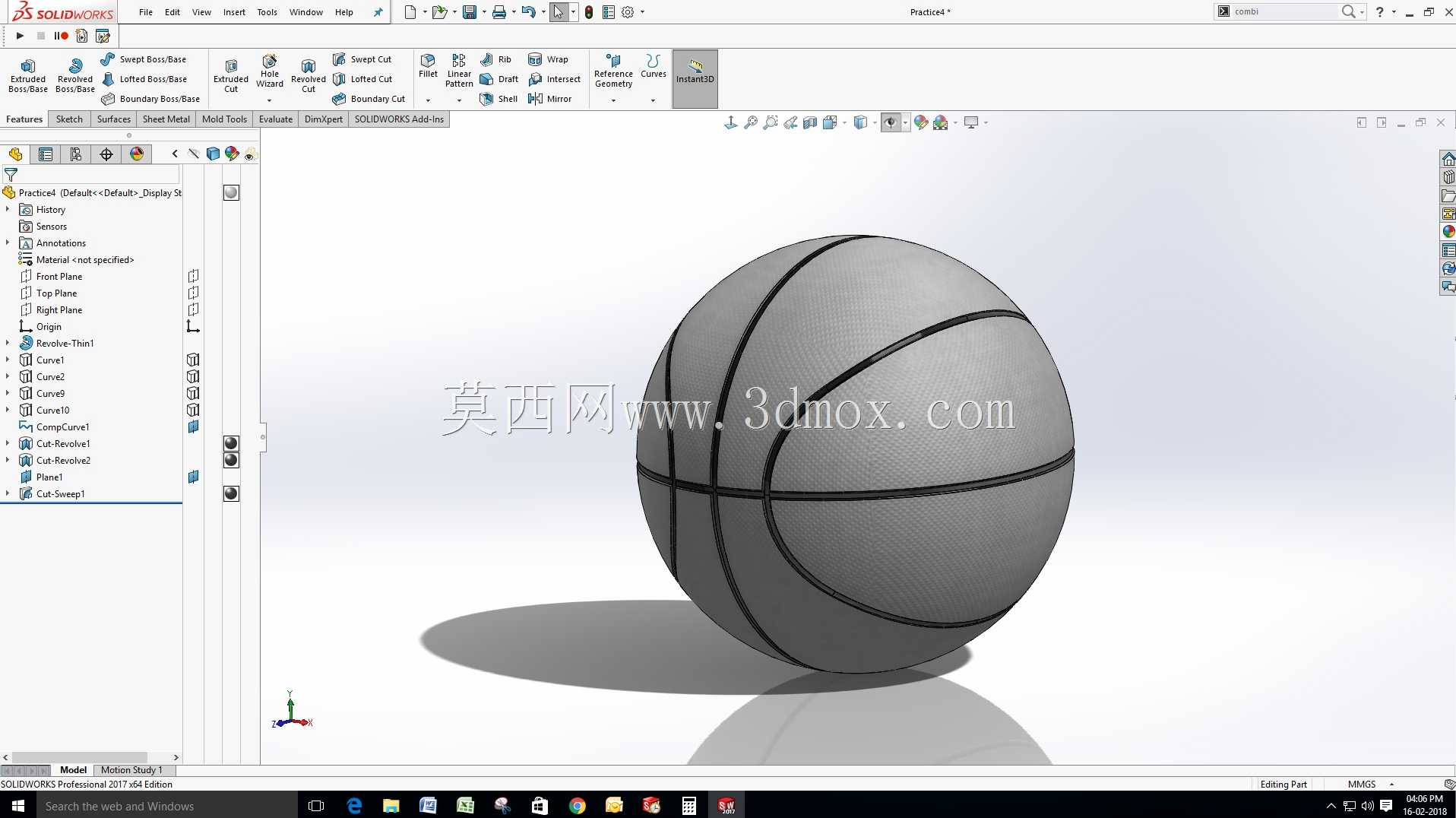The image size is (1456, 818).
Task: Toggle Origin visibility icon
Action: pos(193,326)
